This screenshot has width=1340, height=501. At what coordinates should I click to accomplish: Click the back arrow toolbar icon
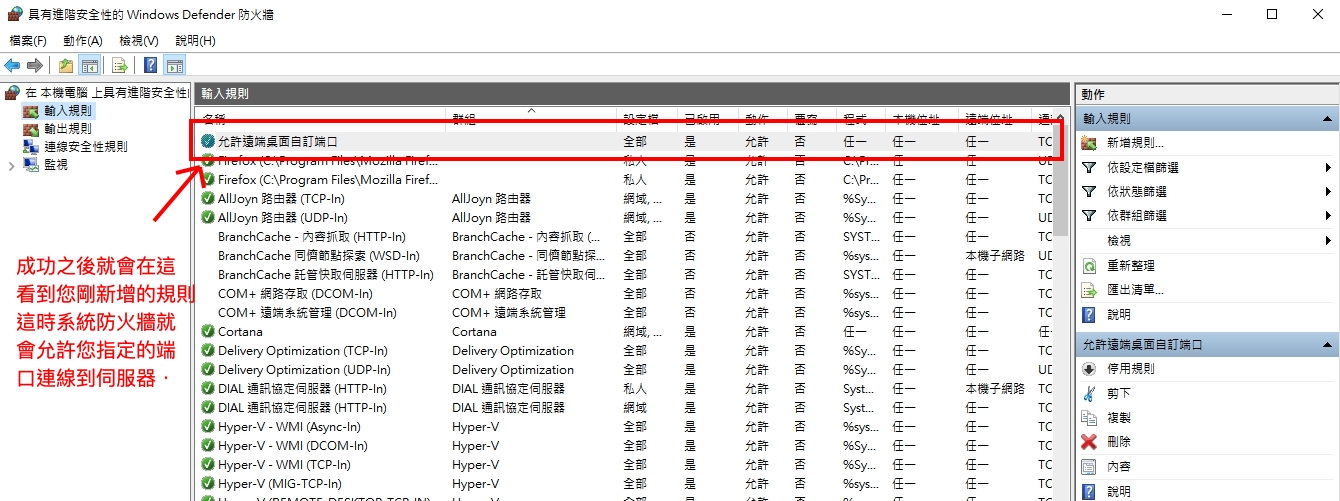coord(12,66)
